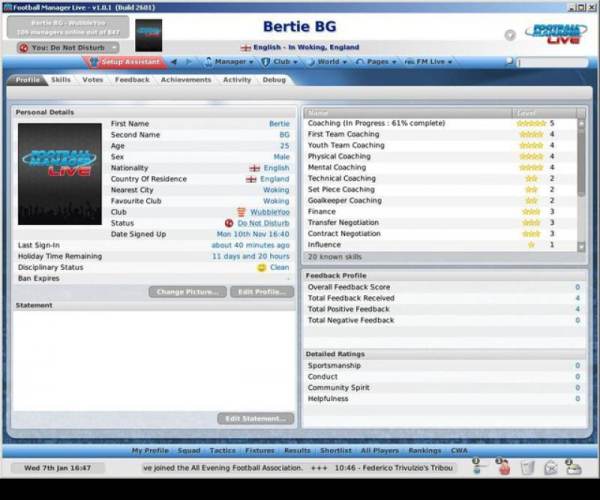Click the Do Not Disturb status icon in Personal Details
Image resolution: width=600 pixels, height=500 pixels.
point(229,223)
